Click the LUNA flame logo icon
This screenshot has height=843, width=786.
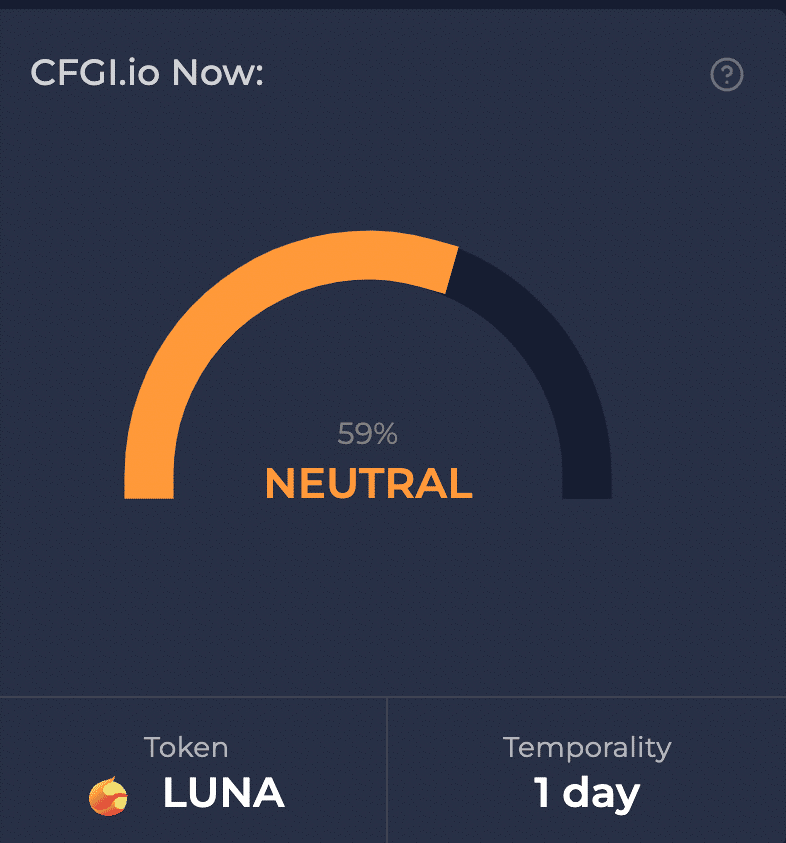coord(108,796)
